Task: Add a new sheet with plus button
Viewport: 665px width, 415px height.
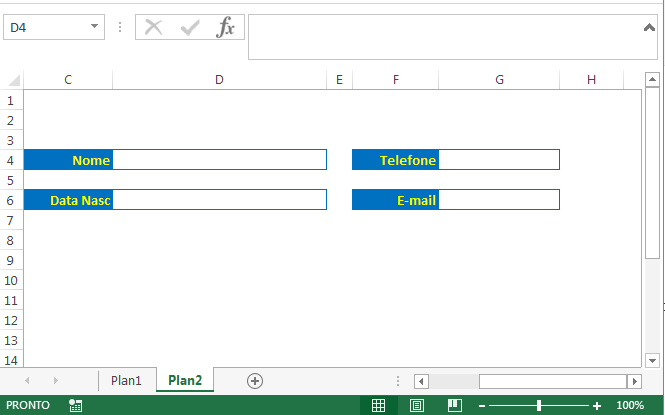Action: tap(255, 380)
